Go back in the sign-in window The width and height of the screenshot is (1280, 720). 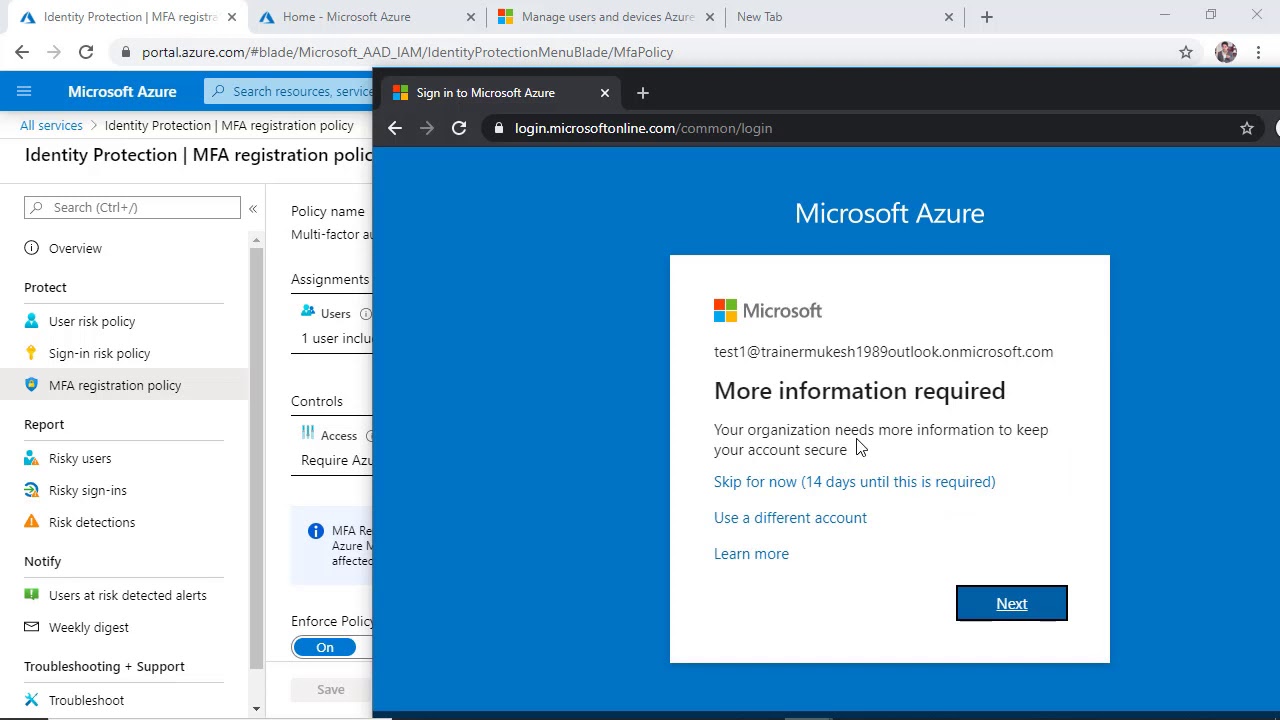pyautogui.click(x=395, y=128)
